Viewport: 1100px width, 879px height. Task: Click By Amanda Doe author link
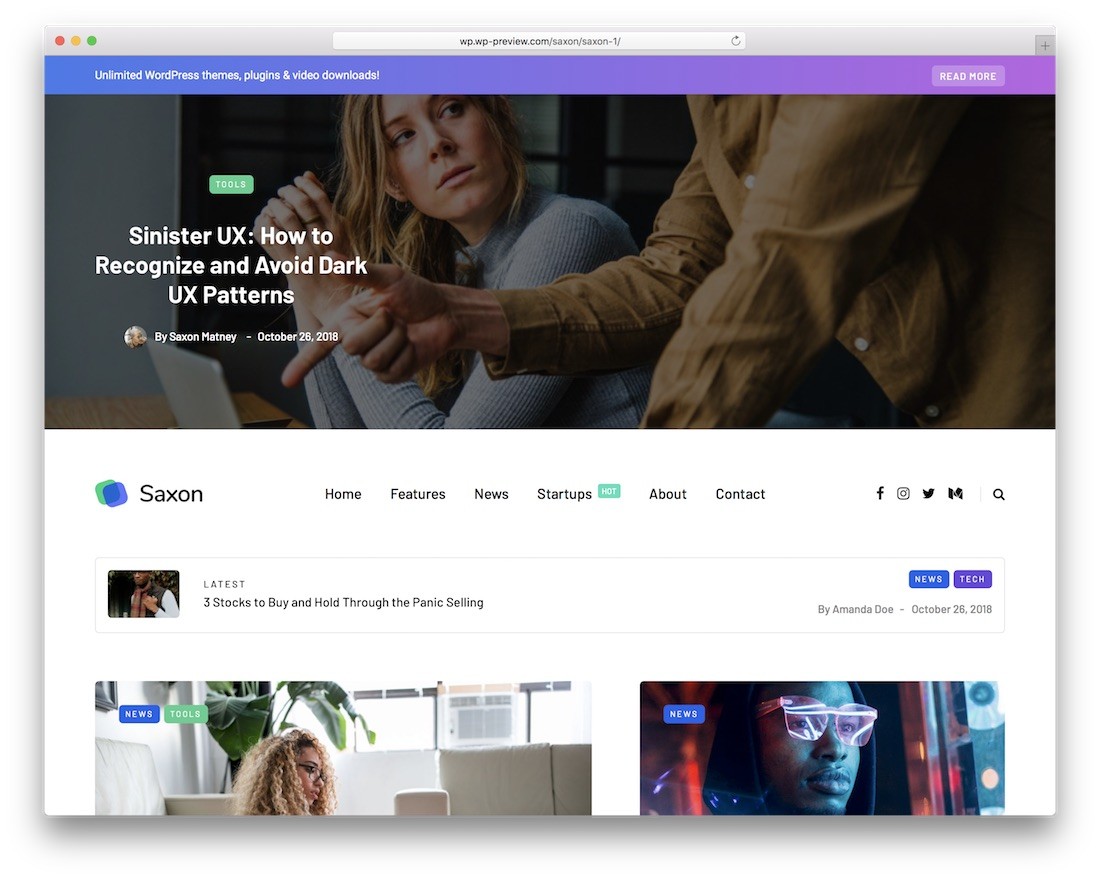855,609
